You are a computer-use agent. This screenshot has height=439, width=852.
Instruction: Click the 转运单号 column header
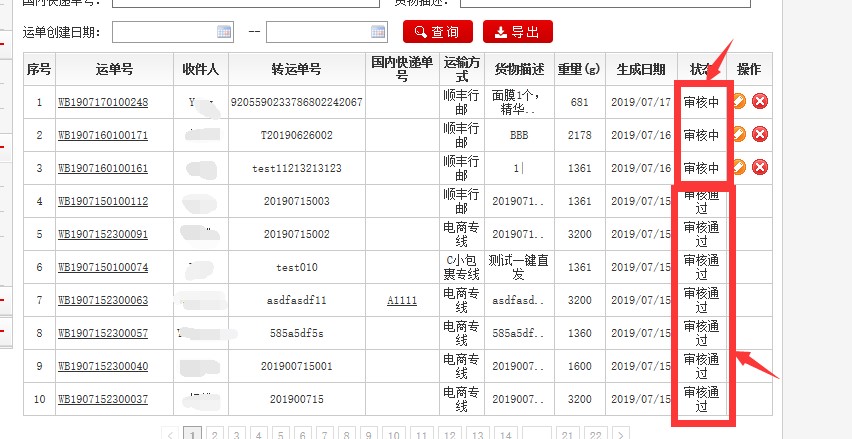coord(296,69)
